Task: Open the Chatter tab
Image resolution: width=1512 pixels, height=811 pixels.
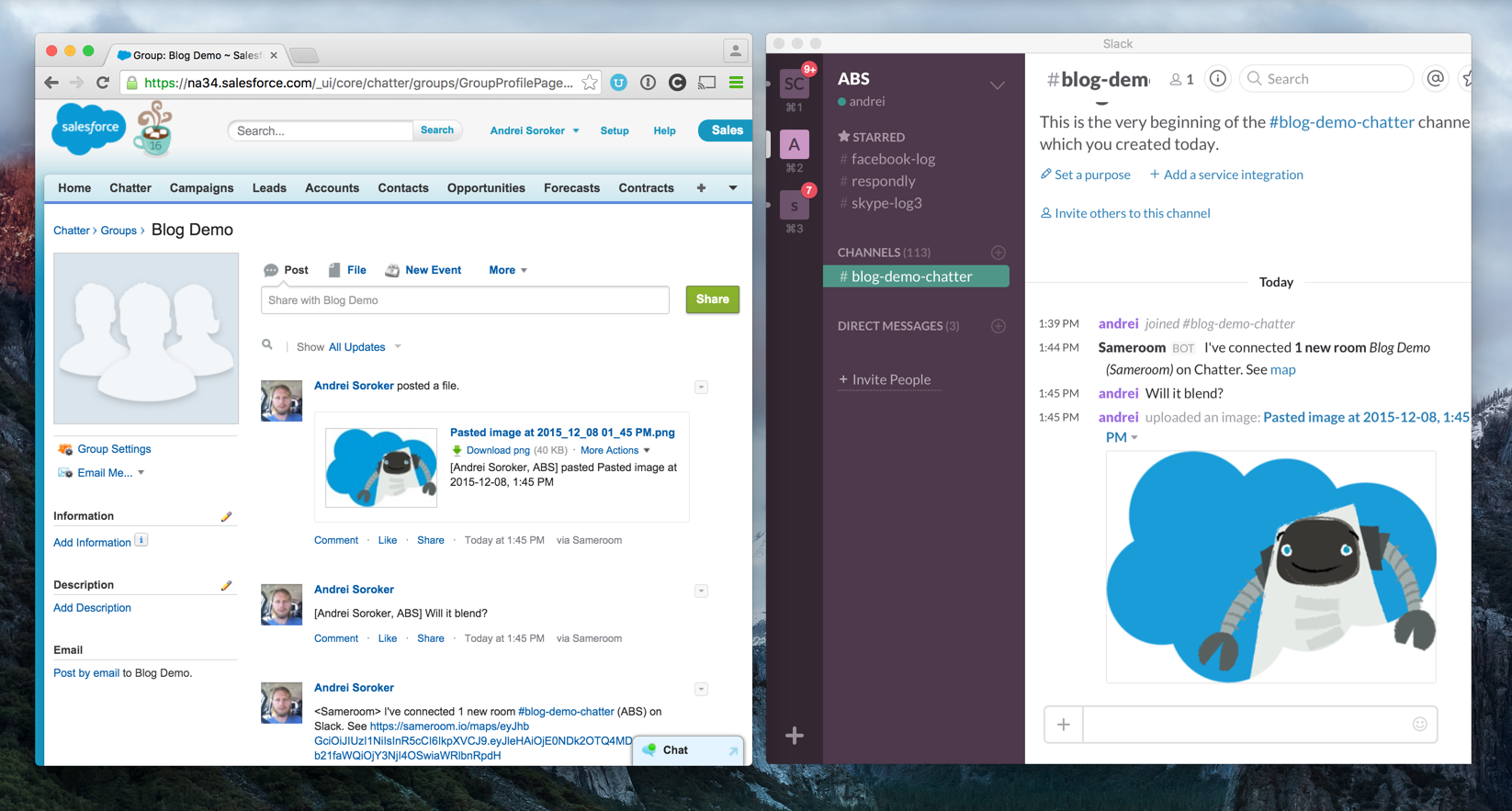Action: click(130, 188)
